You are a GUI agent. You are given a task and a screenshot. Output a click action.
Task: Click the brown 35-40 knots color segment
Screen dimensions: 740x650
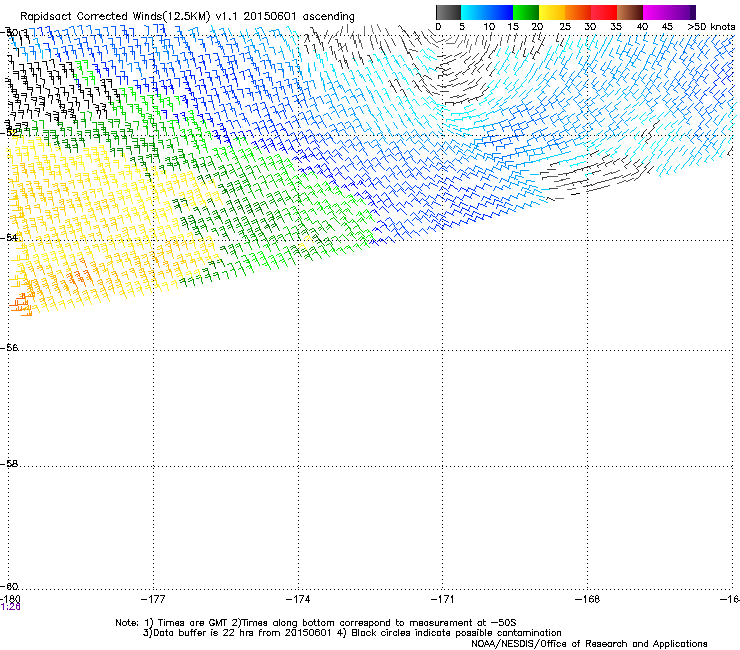pos(630,12)
